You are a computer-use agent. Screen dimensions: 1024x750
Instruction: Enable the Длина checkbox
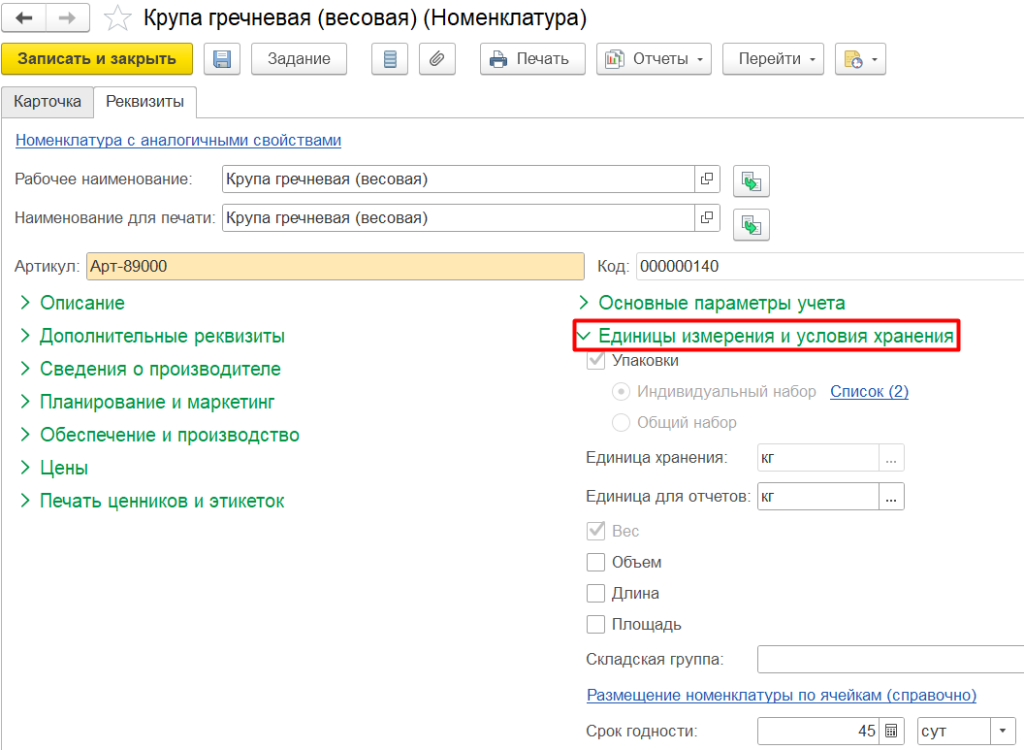pos(596,593)
